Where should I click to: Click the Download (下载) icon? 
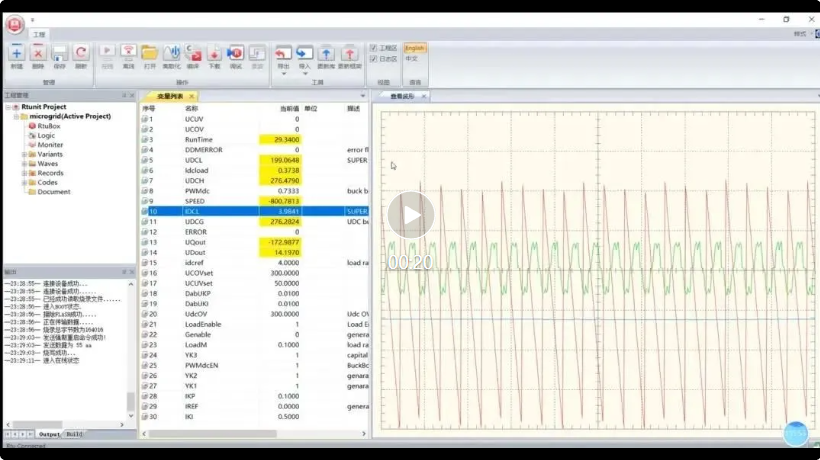[214, 53]
